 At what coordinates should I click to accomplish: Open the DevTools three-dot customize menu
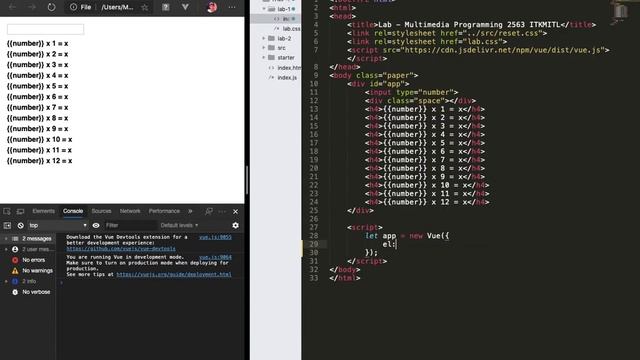pyautogui.click(x=222, y=211)
